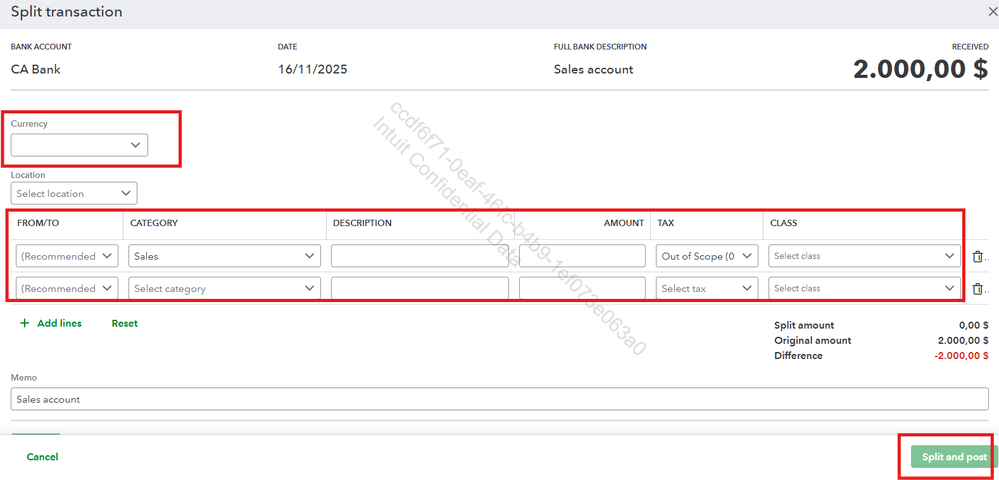The width and height of the screenshot is (999, 480).
Task: Open Select class dropdown in second row
Action: [865, 289]
